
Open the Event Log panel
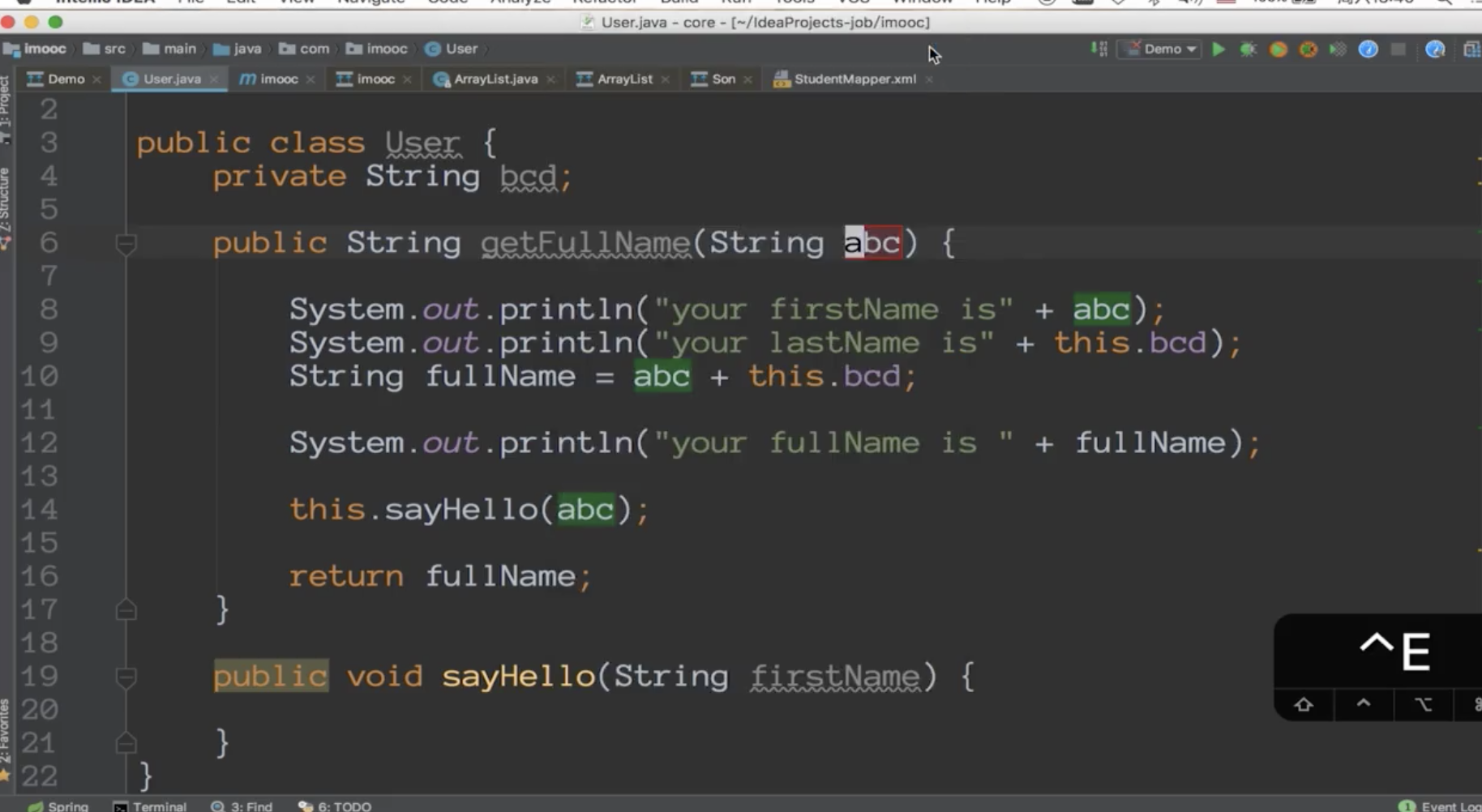(1441, 806)
